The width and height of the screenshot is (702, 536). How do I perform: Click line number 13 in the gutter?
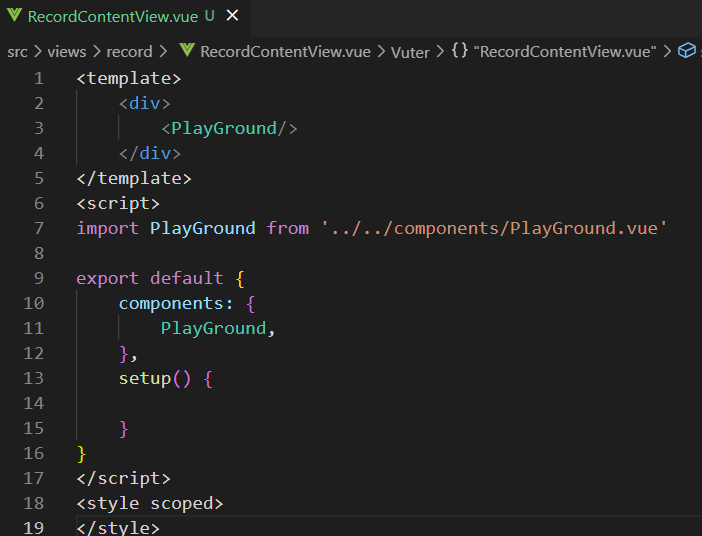pyautogui.click(x=34, y=378)
